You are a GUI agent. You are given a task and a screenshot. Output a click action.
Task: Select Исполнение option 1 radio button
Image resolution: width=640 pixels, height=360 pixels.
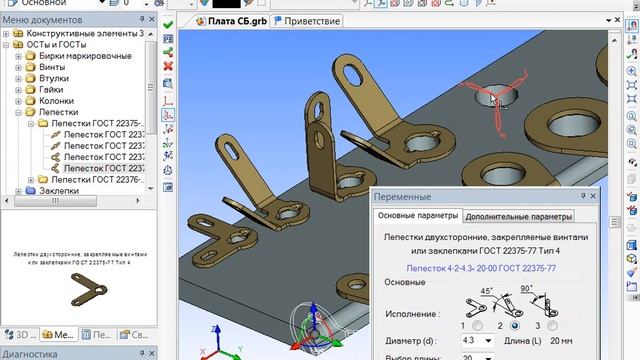click(477, 326)
